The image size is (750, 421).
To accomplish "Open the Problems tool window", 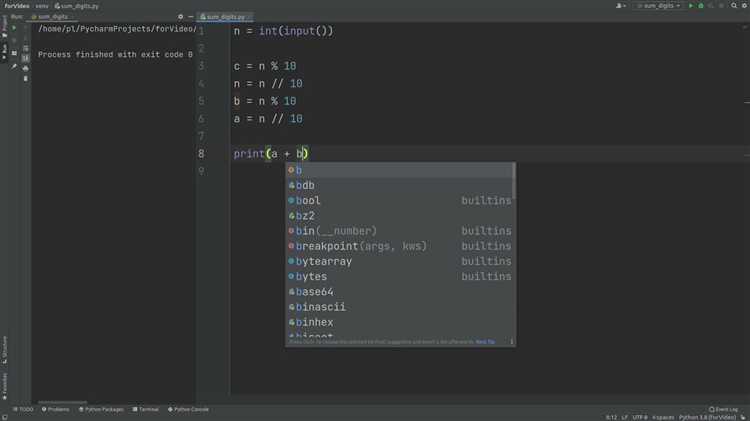I will [x=56, y=409].
